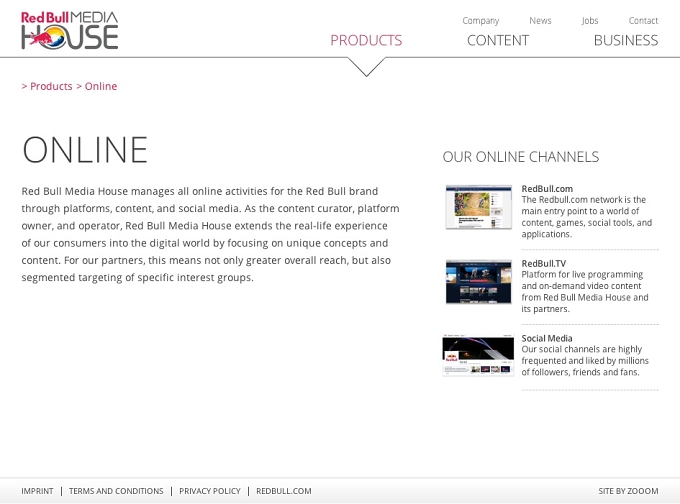The height and width of the screenshot is (504, 680).
Task: Go to the Company page
Action: pyautogui.click(x=481, y=20)
